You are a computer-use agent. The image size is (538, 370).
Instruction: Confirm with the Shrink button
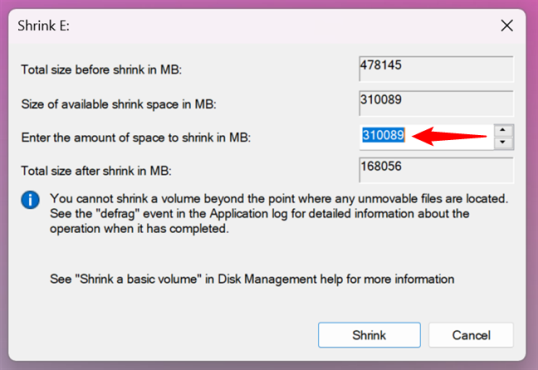click(369, 335)
